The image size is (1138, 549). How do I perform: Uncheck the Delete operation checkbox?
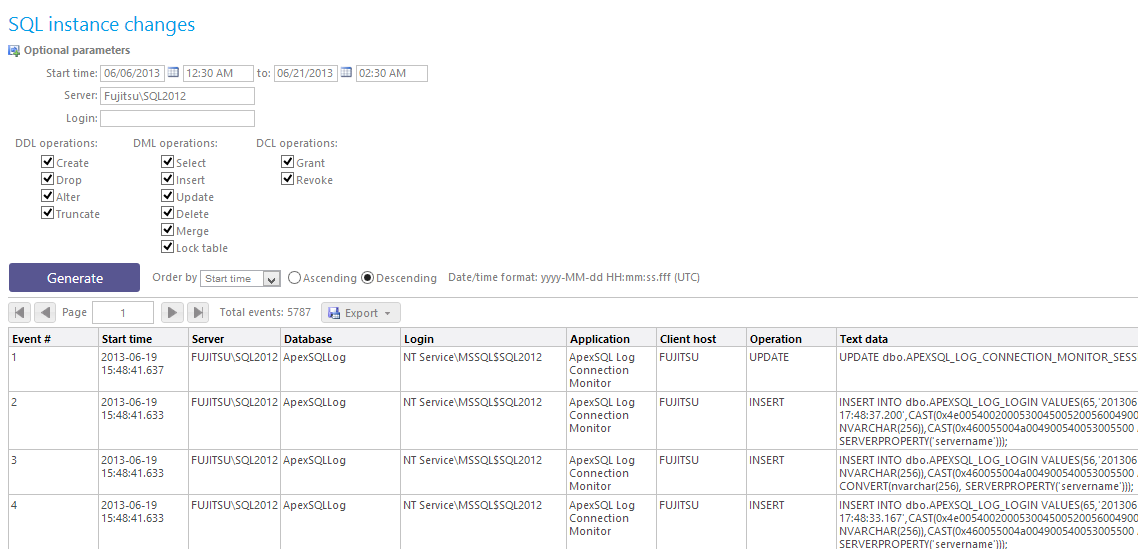pos(168,213)
